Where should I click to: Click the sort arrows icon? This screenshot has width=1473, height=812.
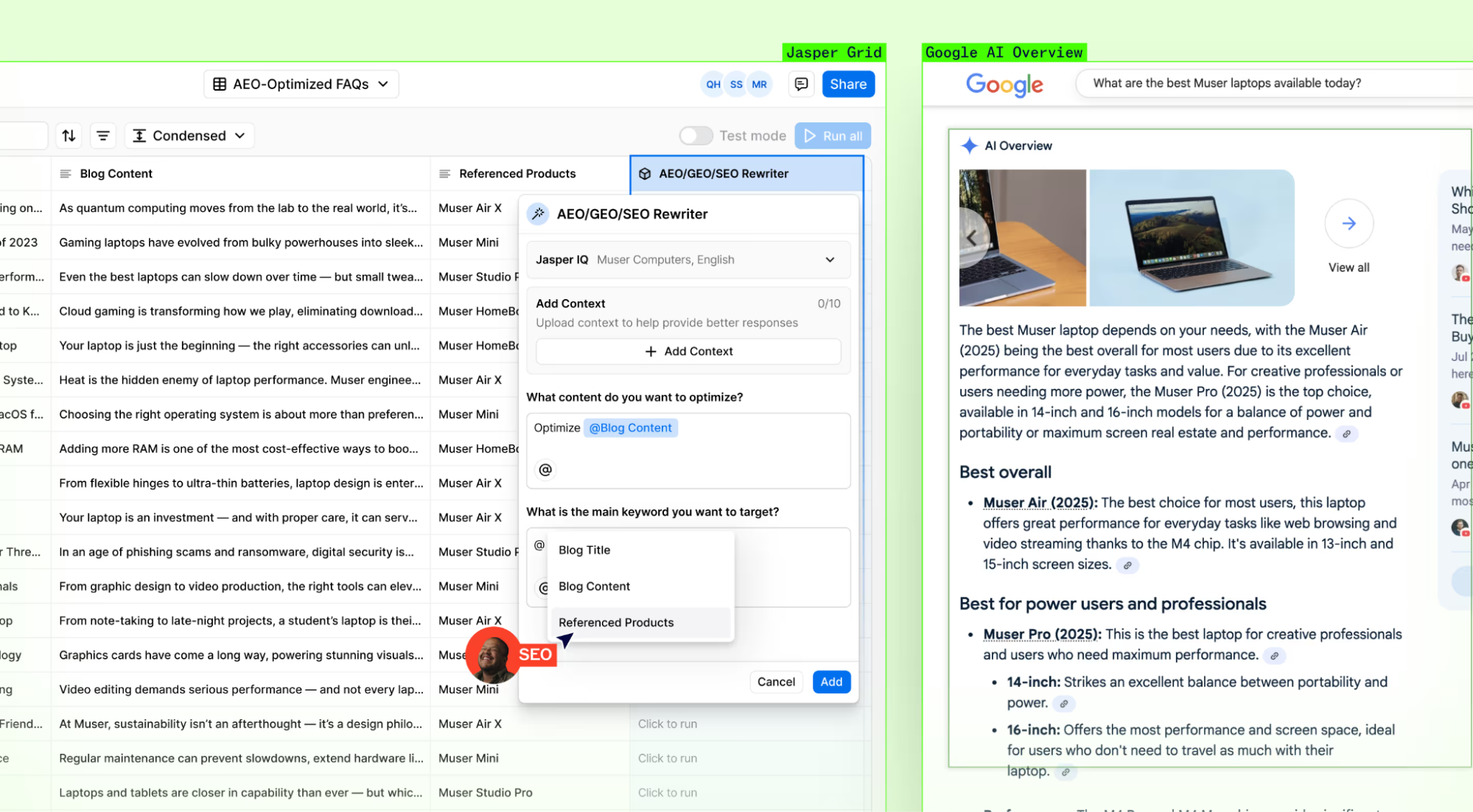pos(69,136)
